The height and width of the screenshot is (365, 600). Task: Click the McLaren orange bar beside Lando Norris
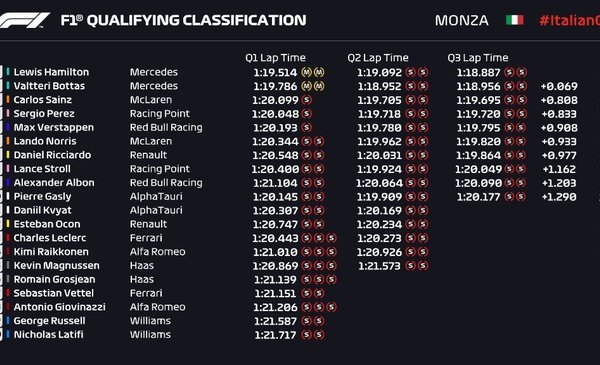[x=8, y=141]
